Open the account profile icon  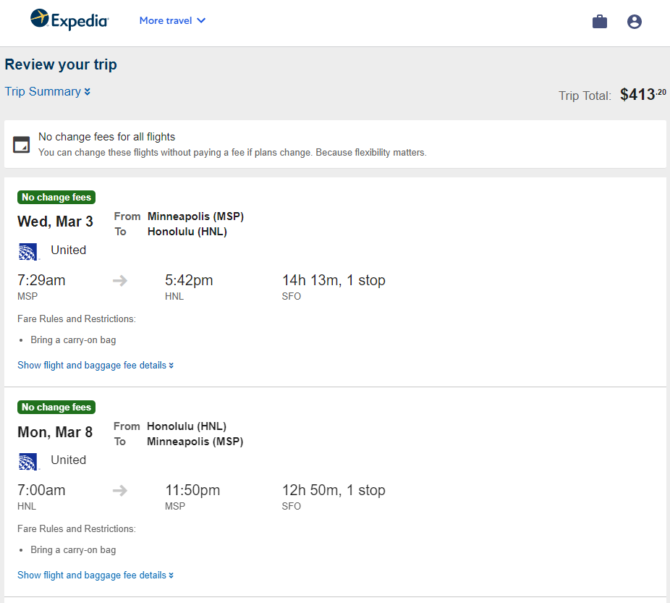[x=634, y=21]
